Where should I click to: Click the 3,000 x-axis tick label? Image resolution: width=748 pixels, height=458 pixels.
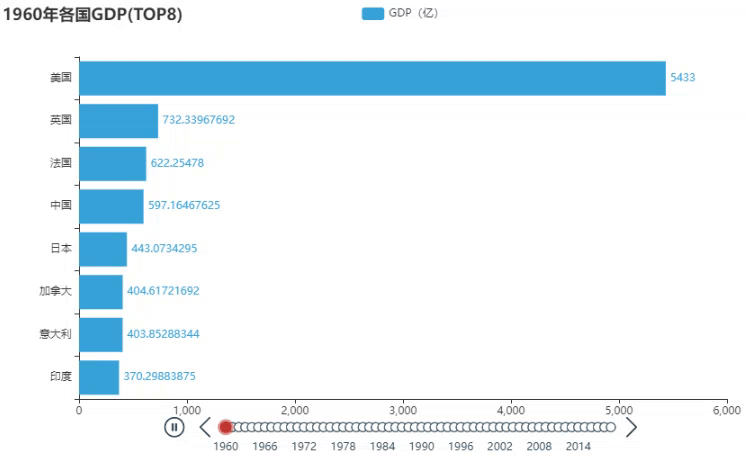coord(403,410)
